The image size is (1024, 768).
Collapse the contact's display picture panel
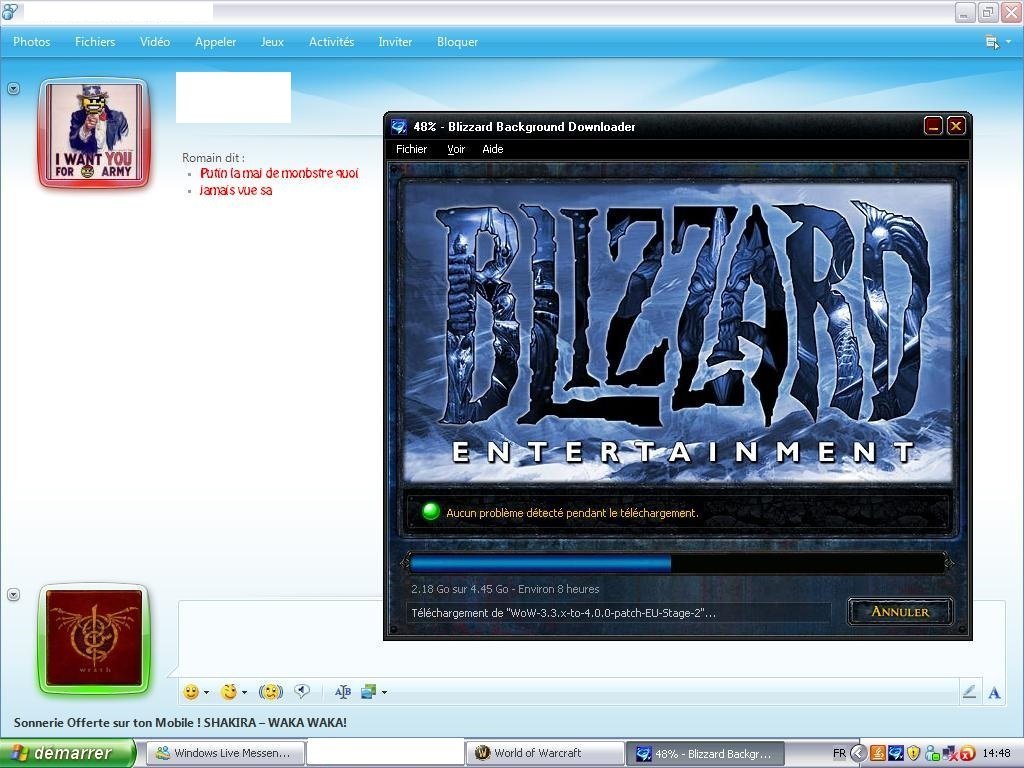coord(13,88)
